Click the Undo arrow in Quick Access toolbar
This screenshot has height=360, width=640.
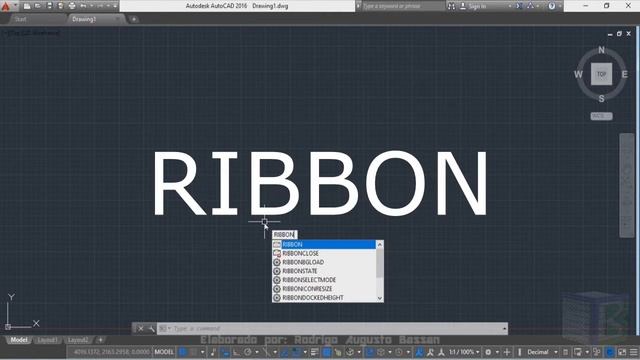tap(83, 6)
